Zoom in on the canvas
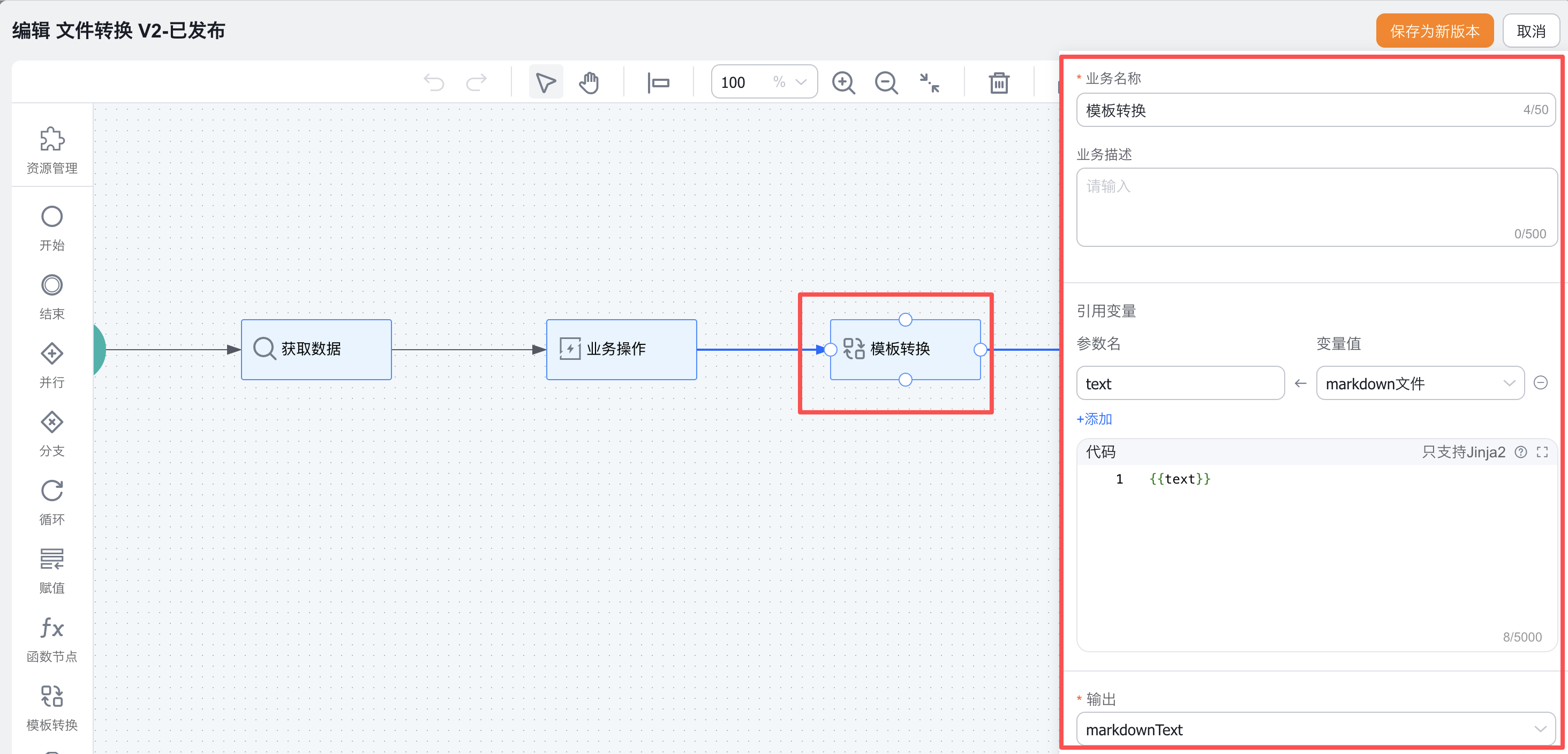The width and height of the screenshot is (1568, 754). click(x=843, y=82)
